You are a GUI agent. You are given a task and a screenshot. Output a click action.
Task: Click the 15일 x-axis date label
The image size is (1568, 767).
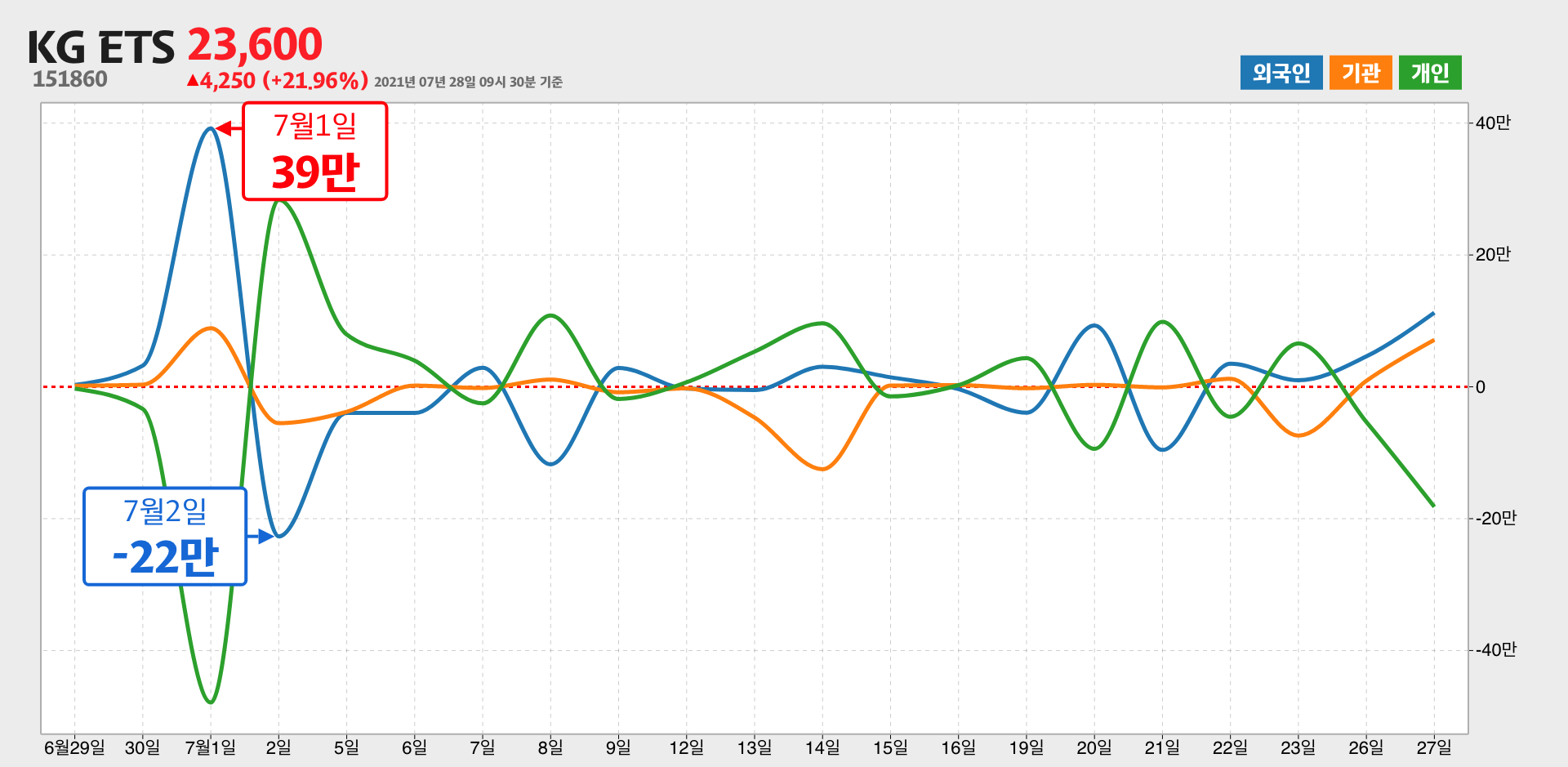point(890,747)
